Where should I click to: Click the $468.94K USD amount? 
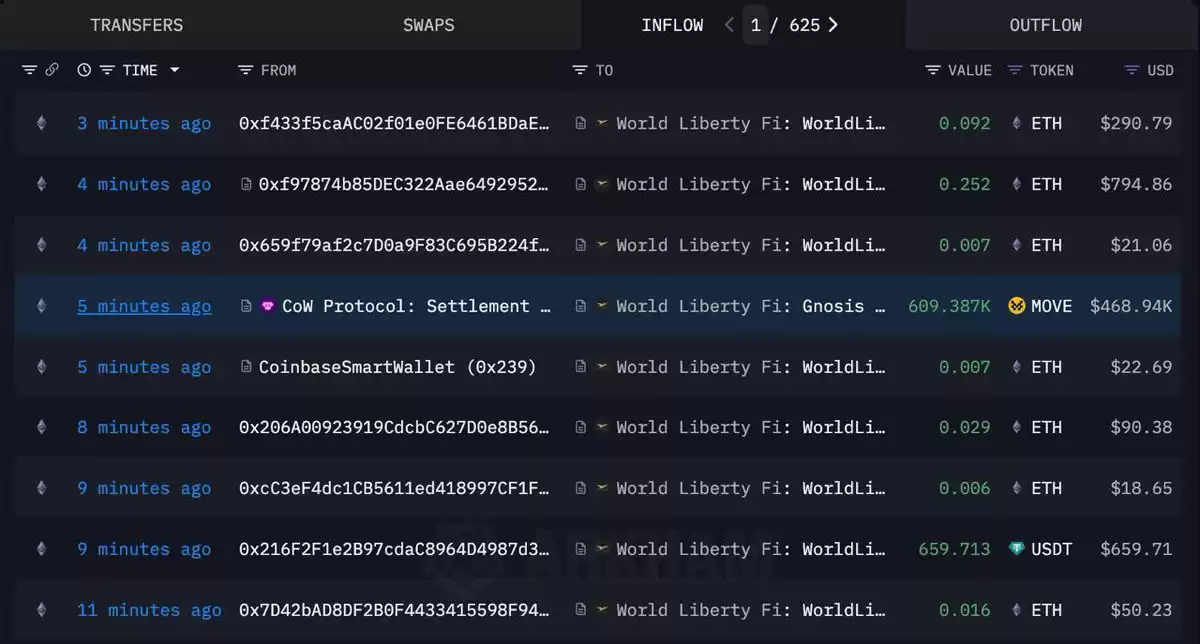pos(1131,306)
